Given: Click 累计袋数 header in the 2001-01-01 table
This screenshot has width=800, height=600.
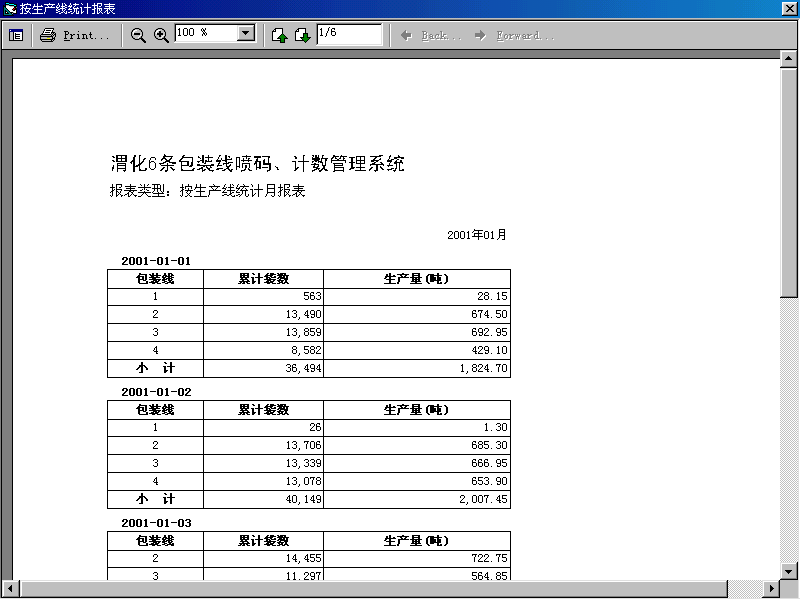Looking at the screenshot, I should (263, 279).
